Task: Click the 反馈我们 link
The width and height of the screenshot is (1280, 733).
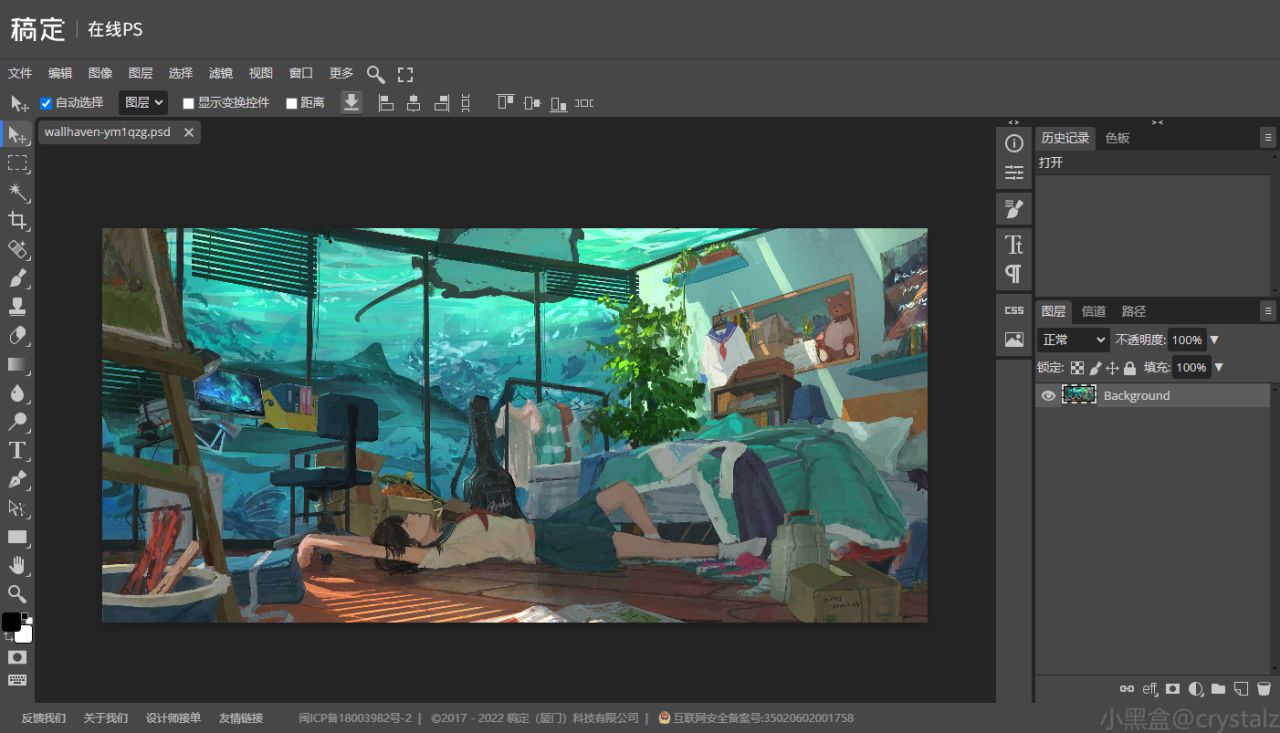Action: (x=43, y=718)
